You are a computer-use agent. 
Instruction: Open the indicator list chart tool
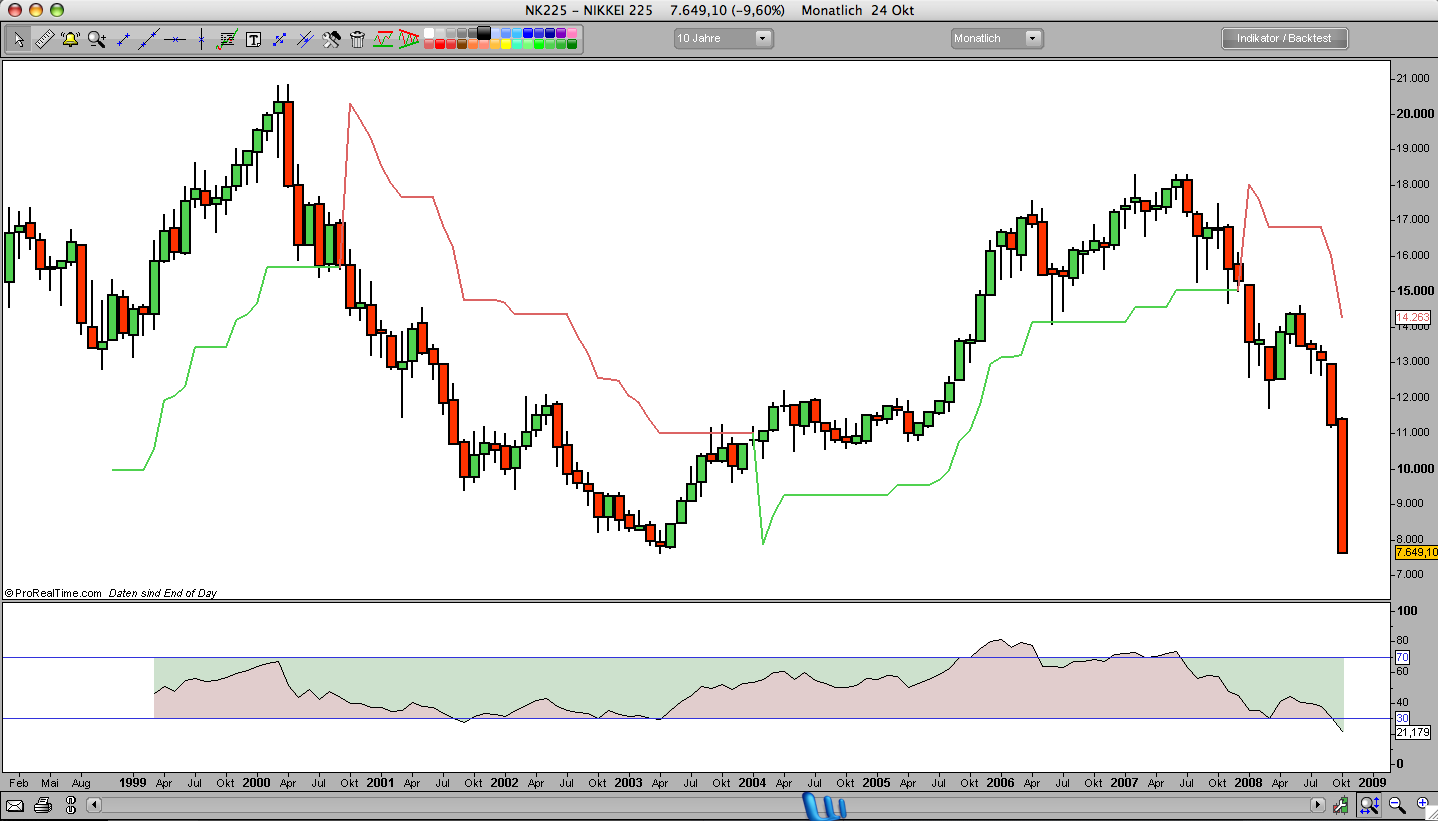click(227, 39)
